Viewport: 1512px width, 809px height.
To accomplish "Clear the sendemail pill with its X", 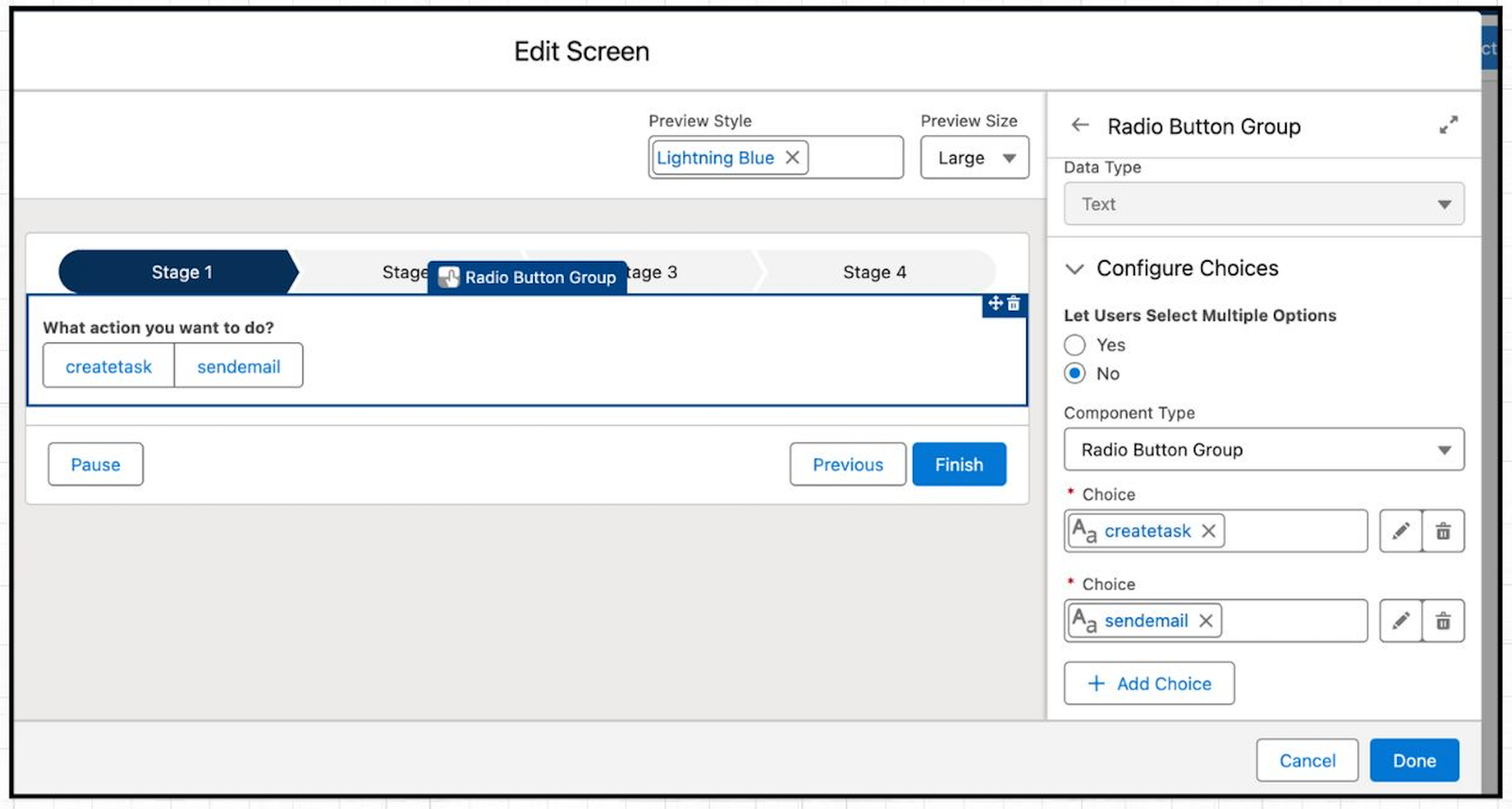I will coord(1205,621).
